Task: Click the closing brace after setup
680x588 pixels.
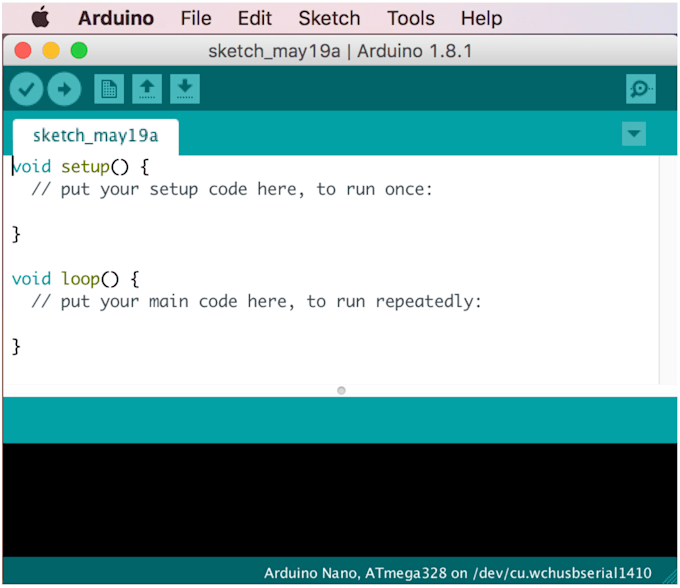Action: (16, 234)
